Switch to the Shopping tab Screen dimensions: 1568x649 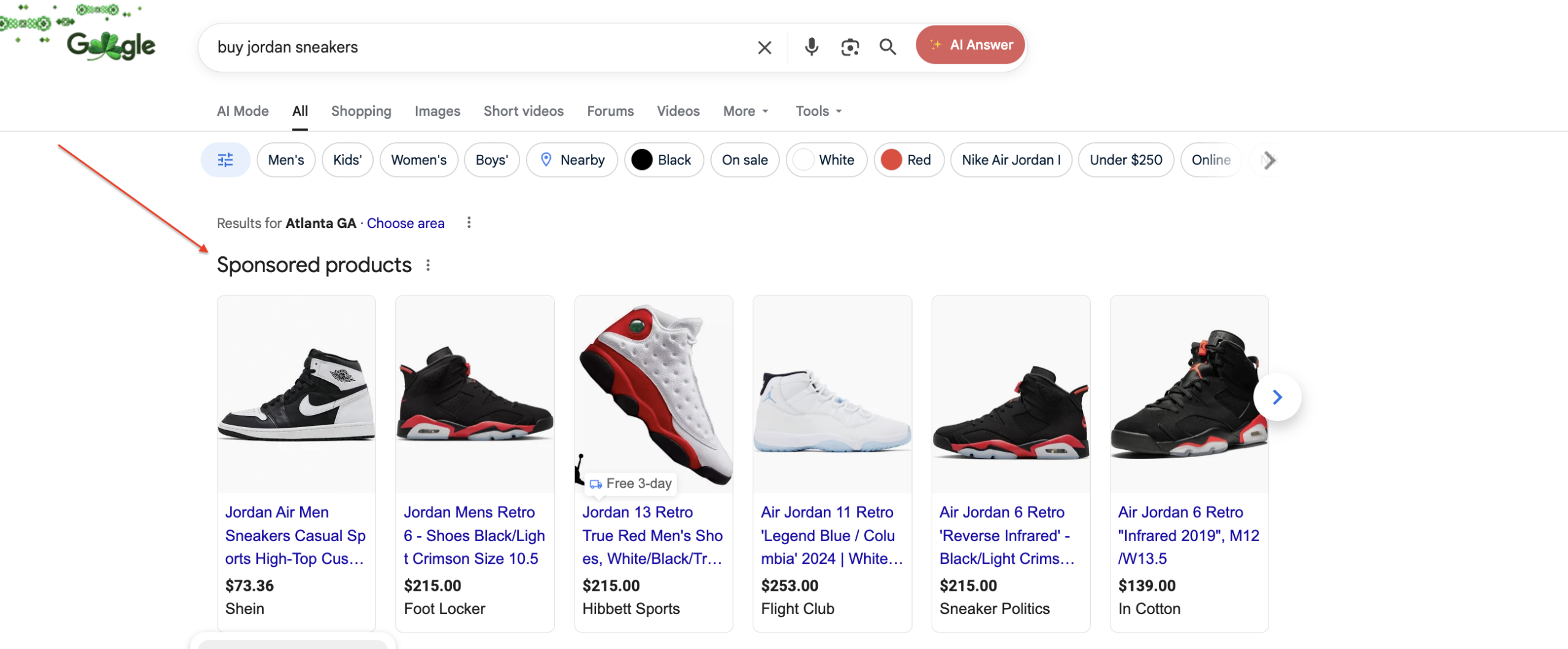click(361, 111)
